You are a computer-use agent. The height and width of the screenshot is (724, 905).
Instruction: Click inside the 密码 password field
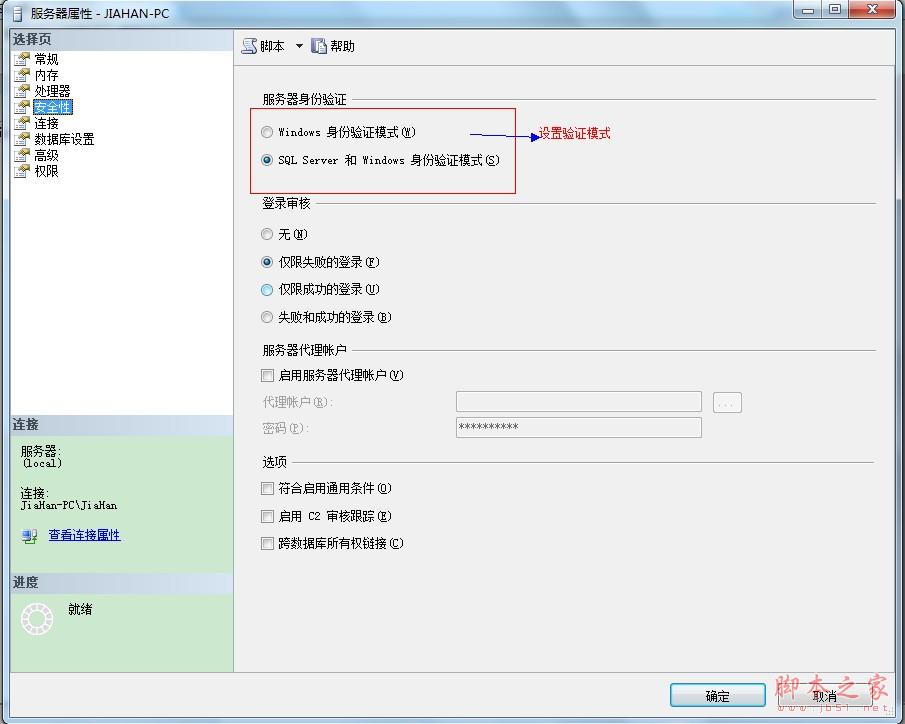(580, 427)
